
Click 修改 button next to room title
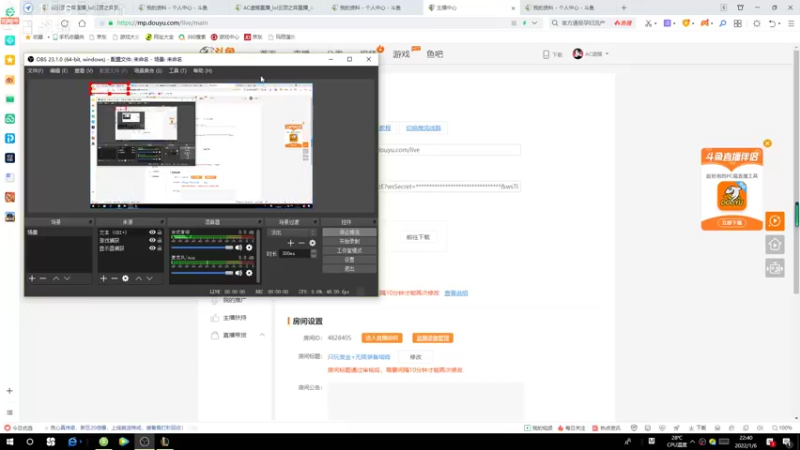(x=416, y=357)
